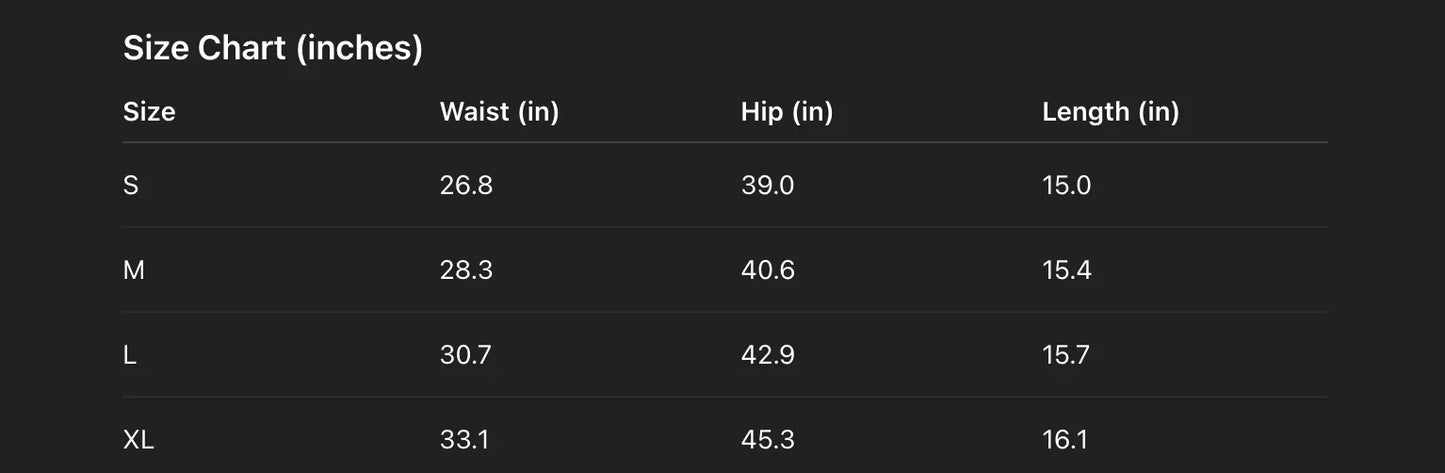The width and height of the screenshot is (1445, 473).
Task: Click the Size Chart (inches) heading
Action: 272,48
